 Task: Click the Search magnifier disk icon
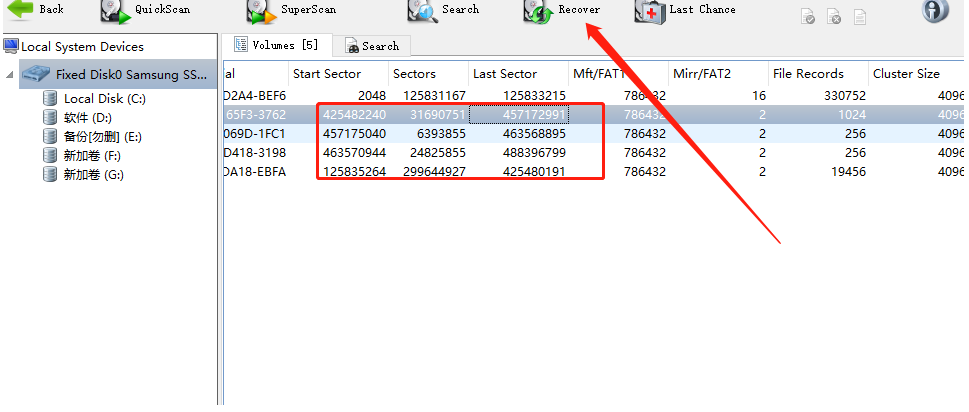tap(423, 12)
